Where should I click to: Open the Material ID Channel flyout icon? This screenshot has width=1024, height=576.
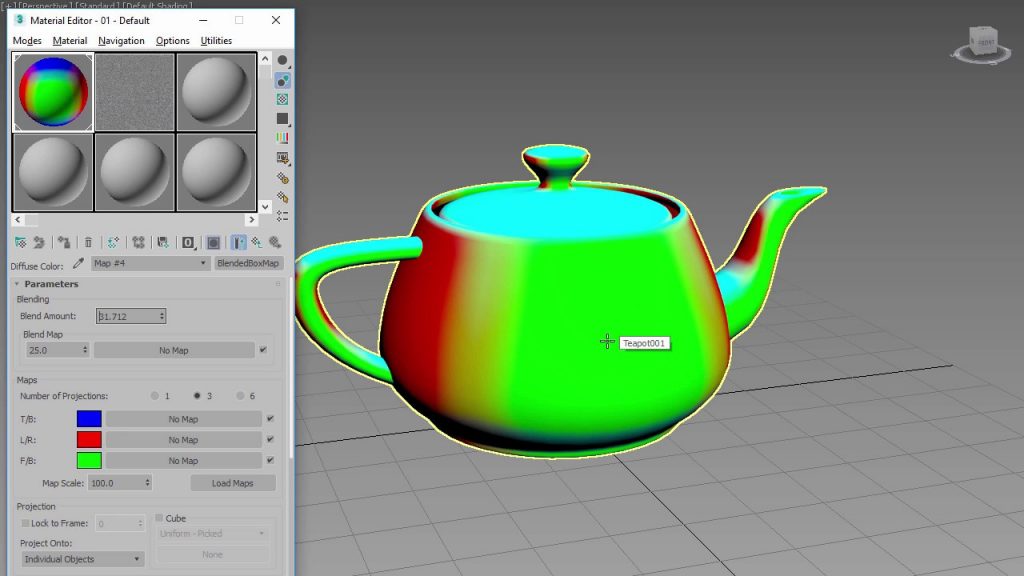[188, 242]
